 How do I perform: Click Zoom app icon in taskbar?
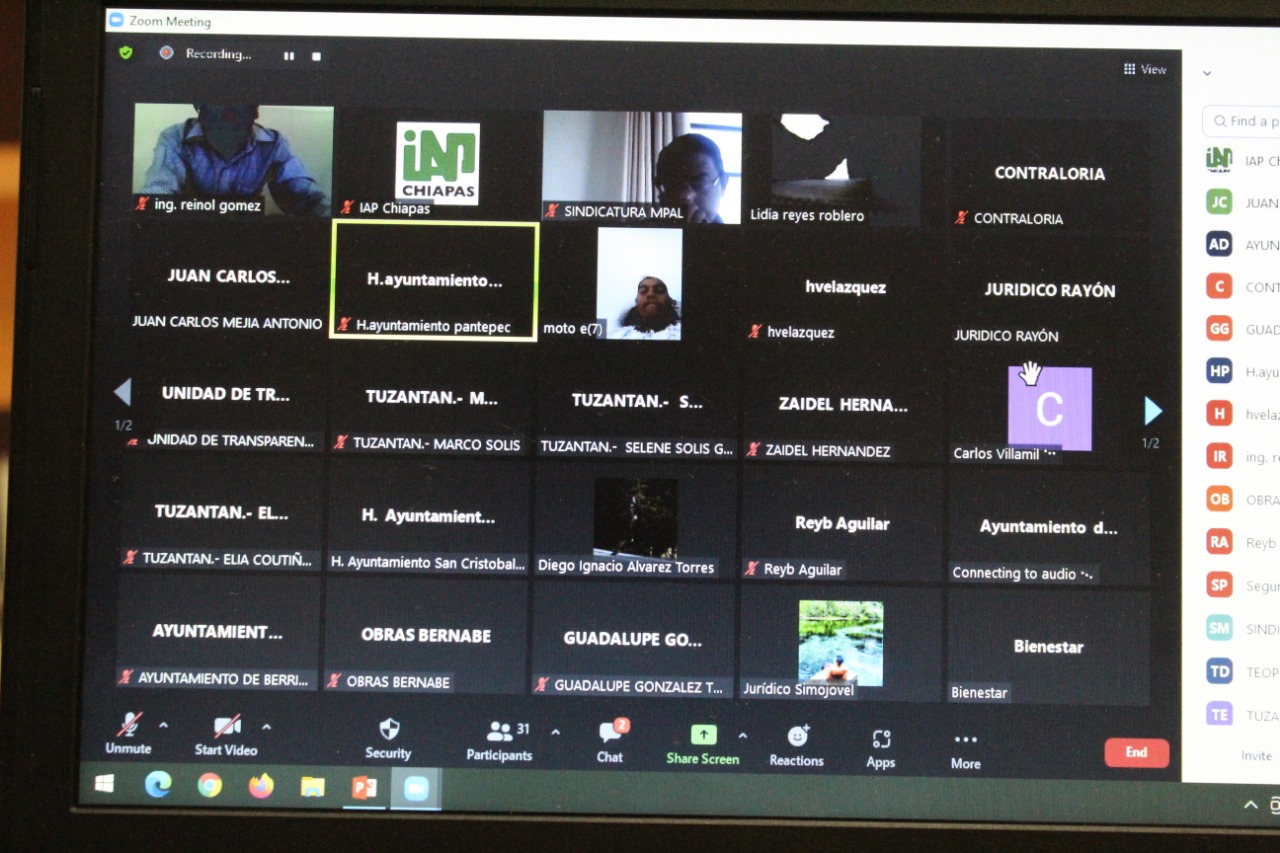tap(416, 789)
